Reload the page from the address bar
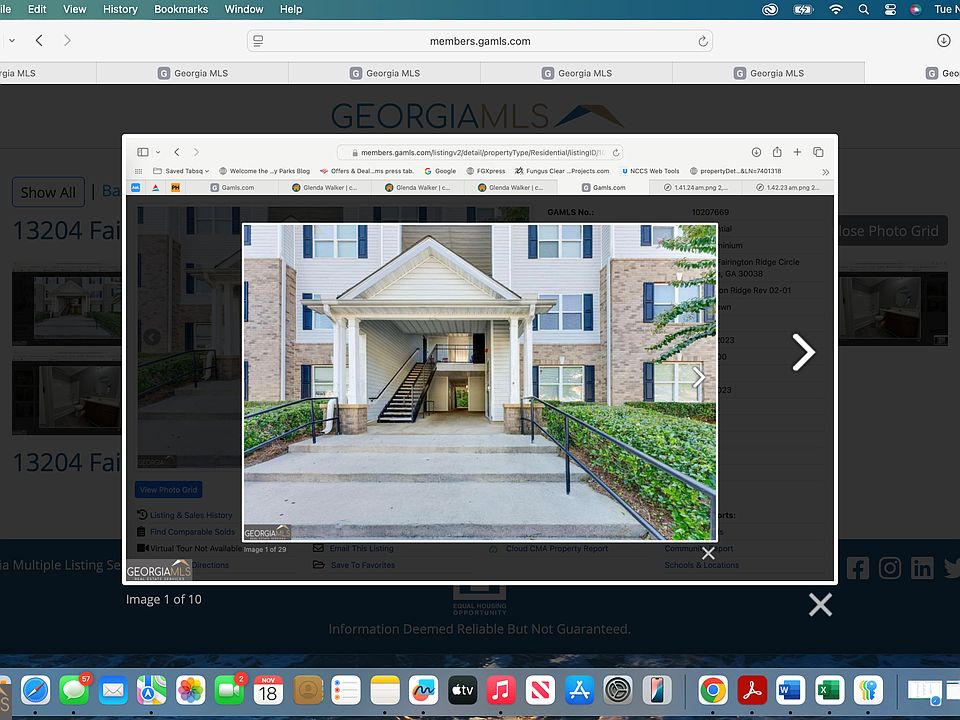This screenshot has height=720, width=960. [x=703, y=41]
